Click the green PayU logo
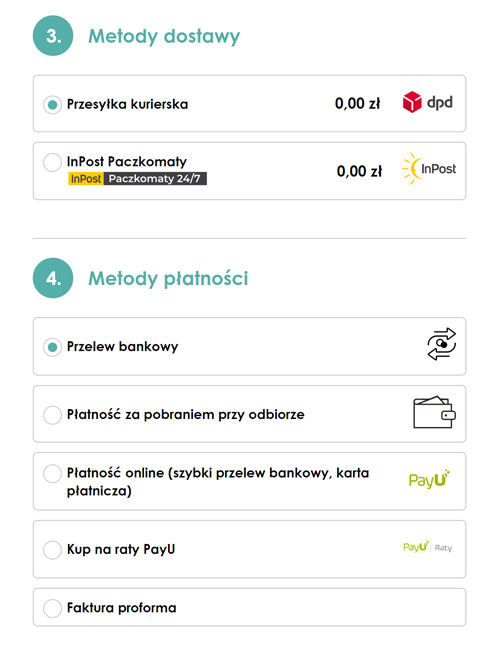 click(429, 479)
